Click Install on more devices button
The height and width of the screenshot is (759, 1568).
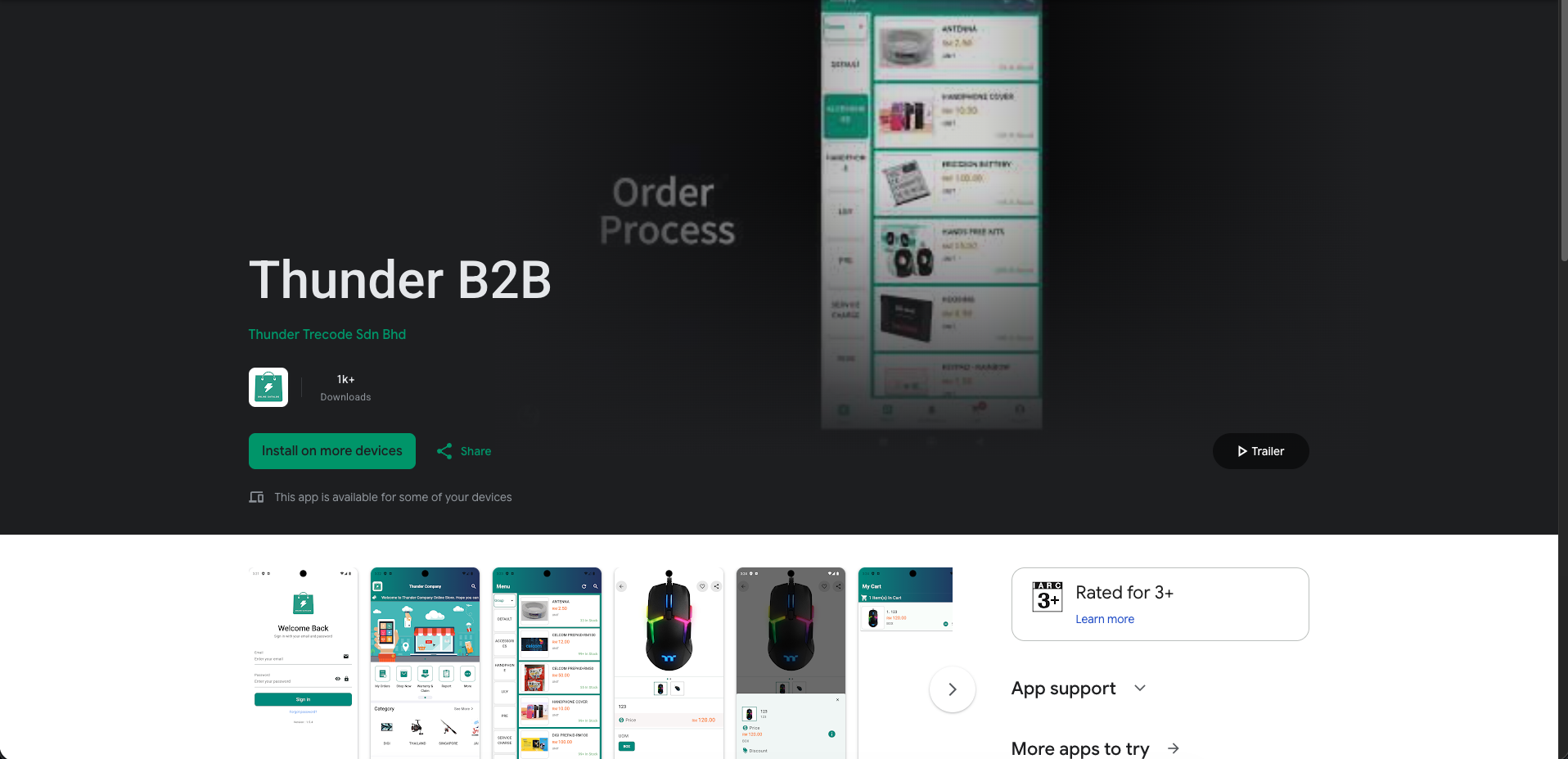tap(332, 451)
